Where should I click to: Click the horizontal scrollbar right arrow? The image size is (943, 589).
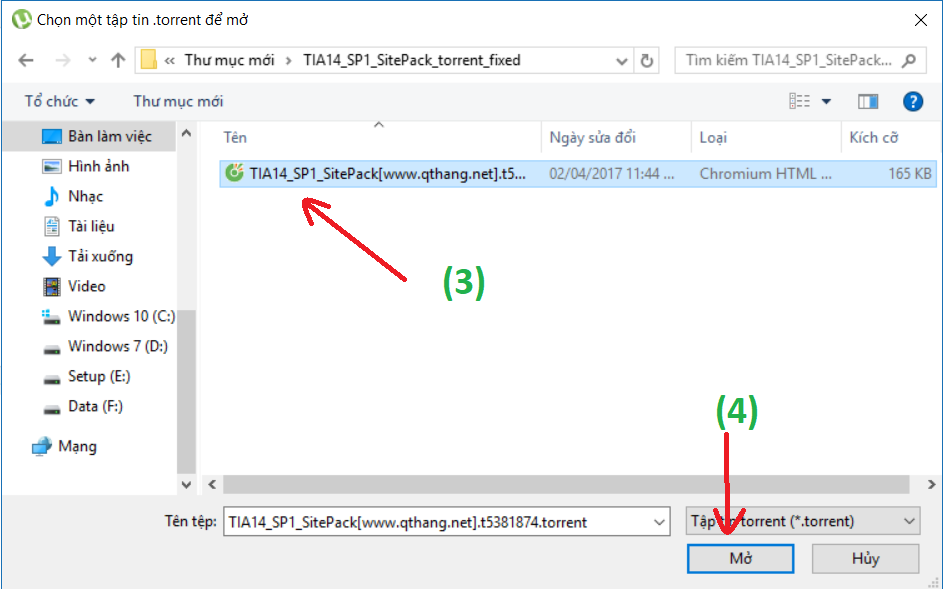931,484
